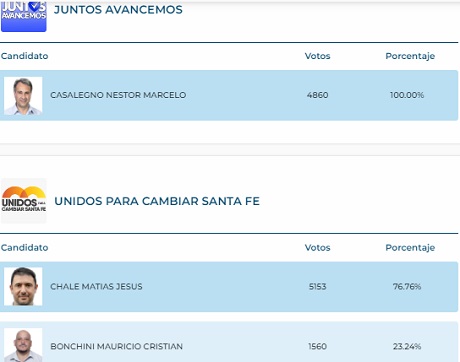The width and height of the screenshot is (460, 362).
Task: Open Chale Matias Jesus's candidate photo
Action: point(23,286)
